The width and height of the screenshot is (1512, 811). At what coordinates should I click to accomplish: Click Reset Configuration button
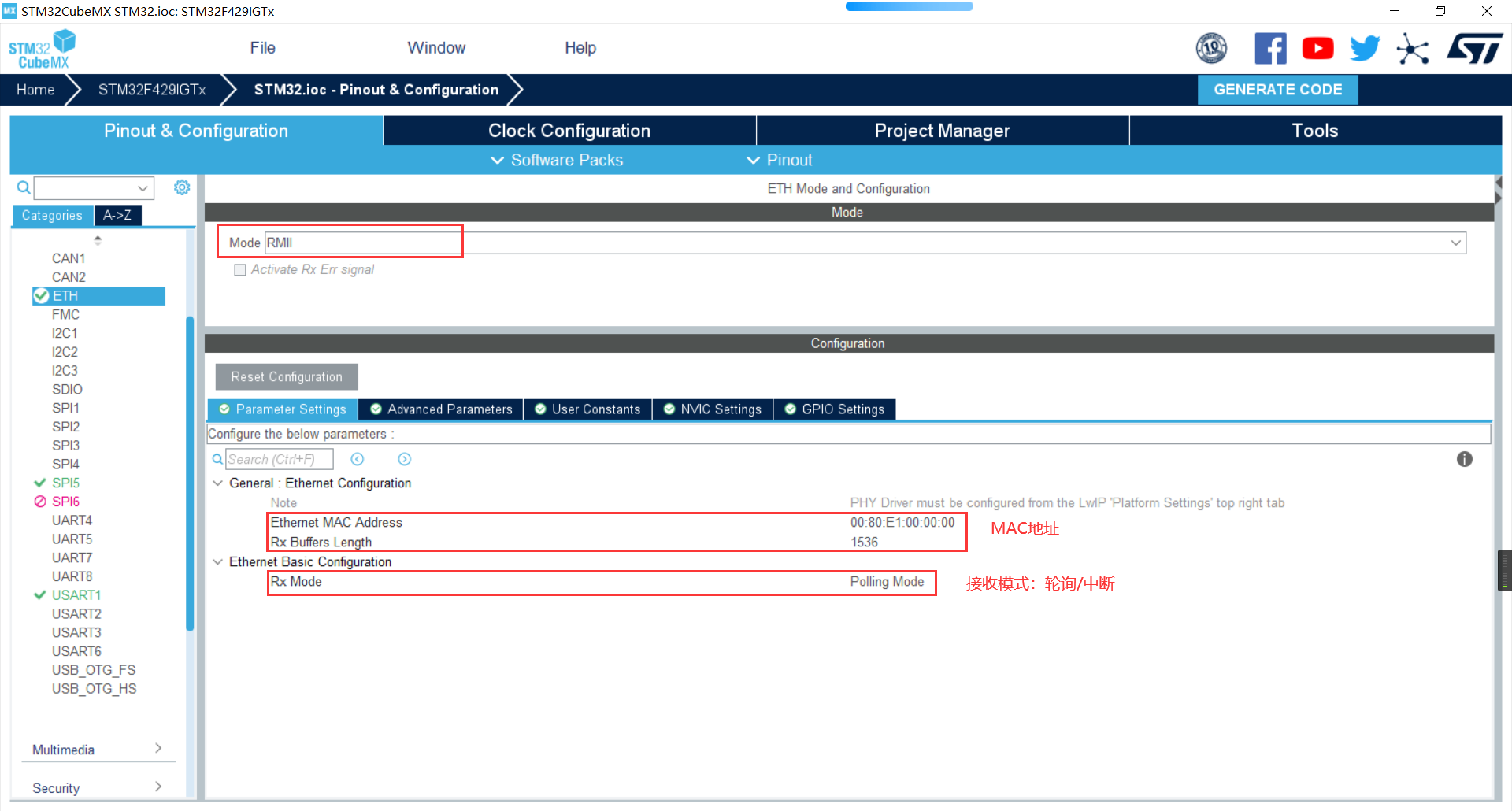pyautogui.click(x=287, y=376)
